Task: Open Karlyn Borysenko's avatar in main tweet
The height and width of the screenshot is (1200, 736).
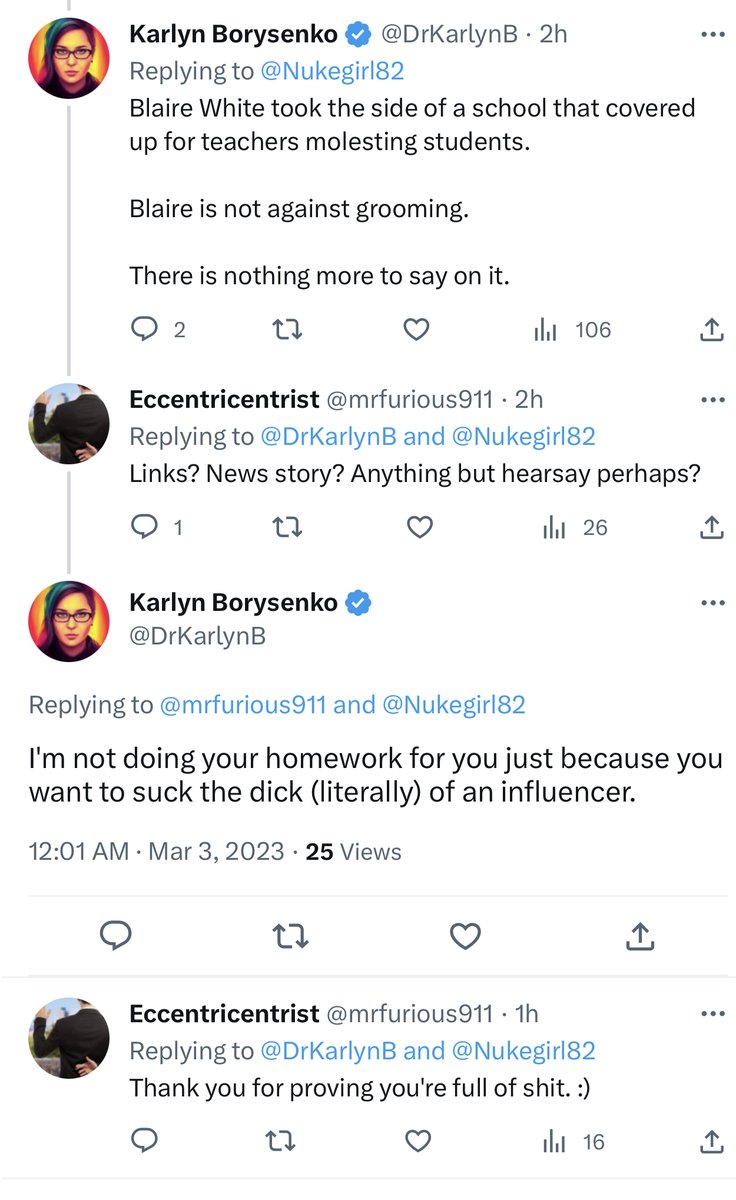Action: [x=68, y=621]
